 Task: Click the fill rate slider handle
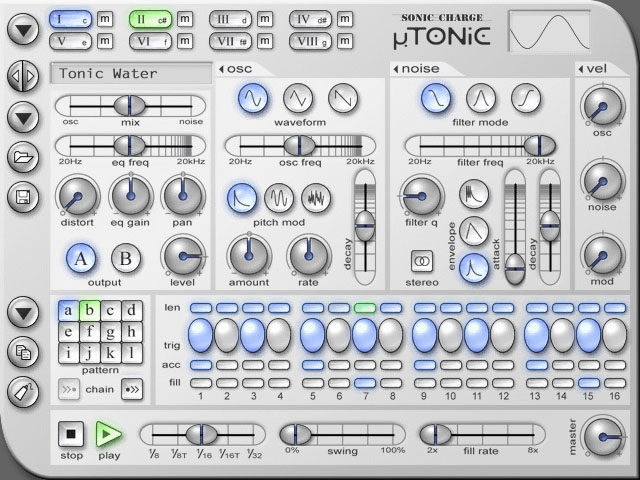pyautogui.click(x=436, y=435)
